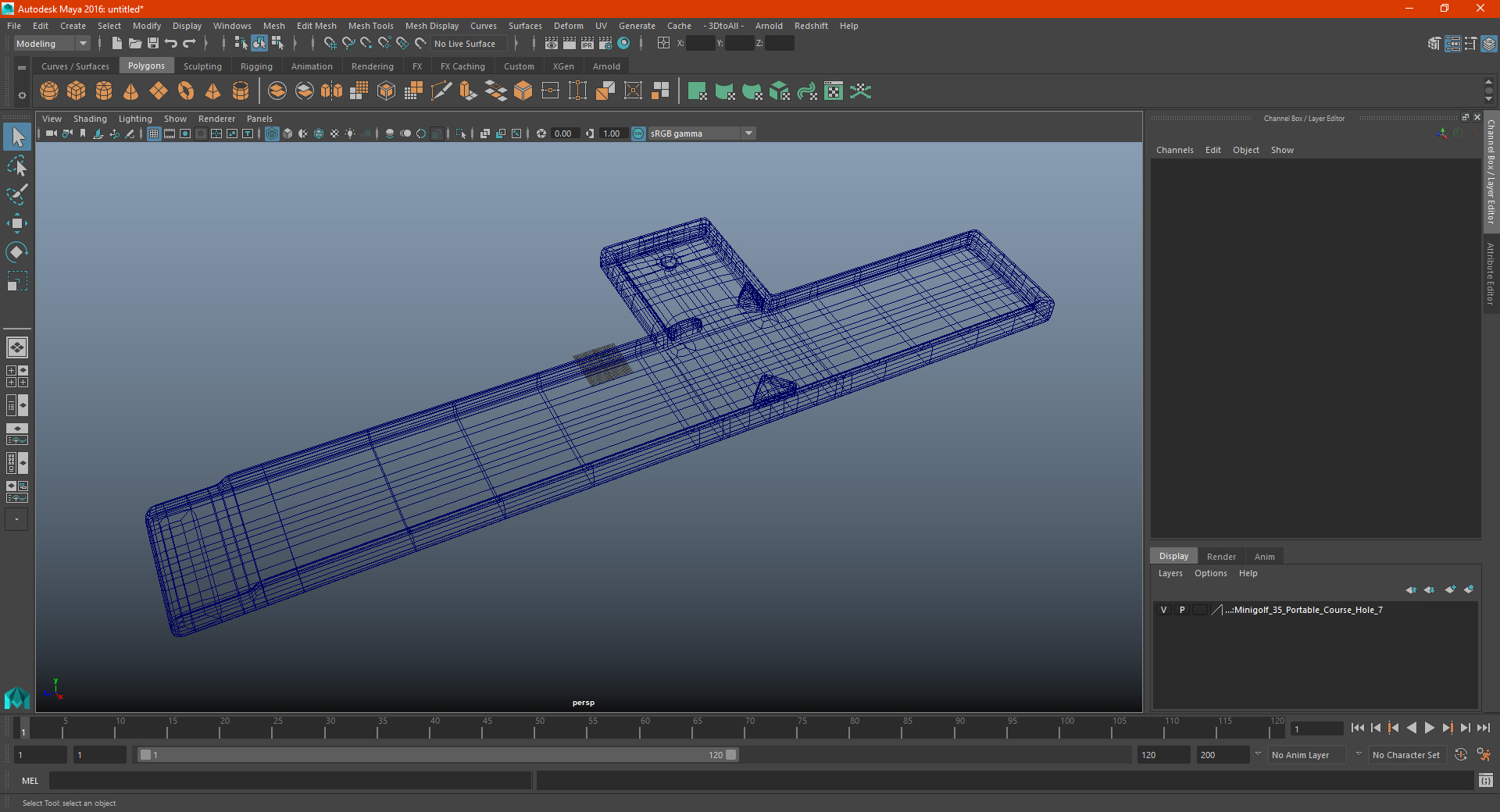Activate the Scale tool

click(x=16, y=280)
